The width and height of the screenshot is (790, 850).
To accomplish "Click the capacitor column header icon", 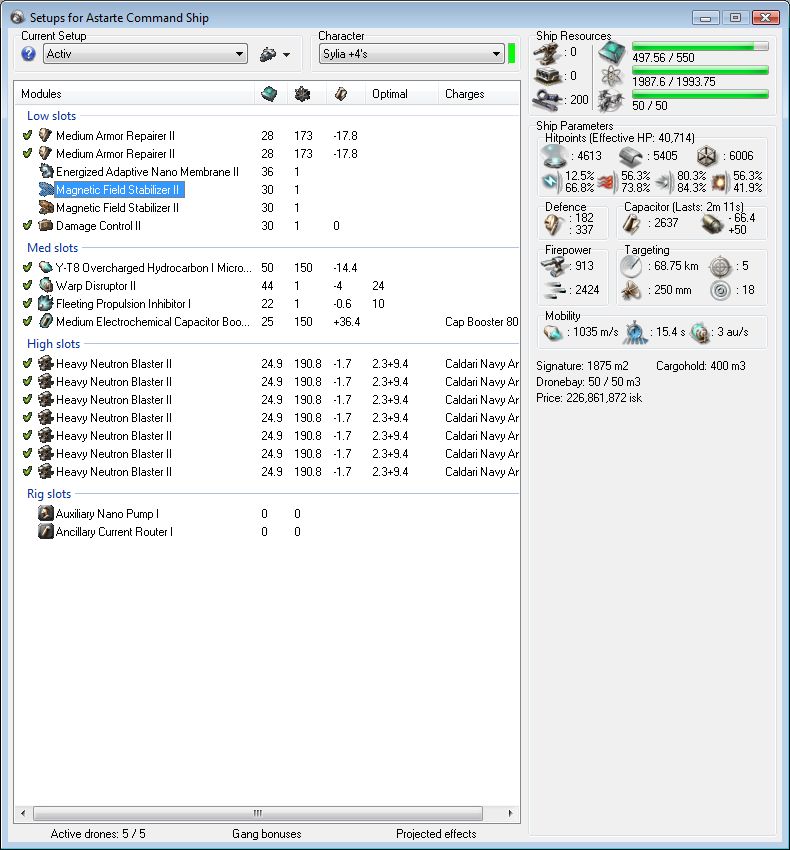I will [341, 94].
